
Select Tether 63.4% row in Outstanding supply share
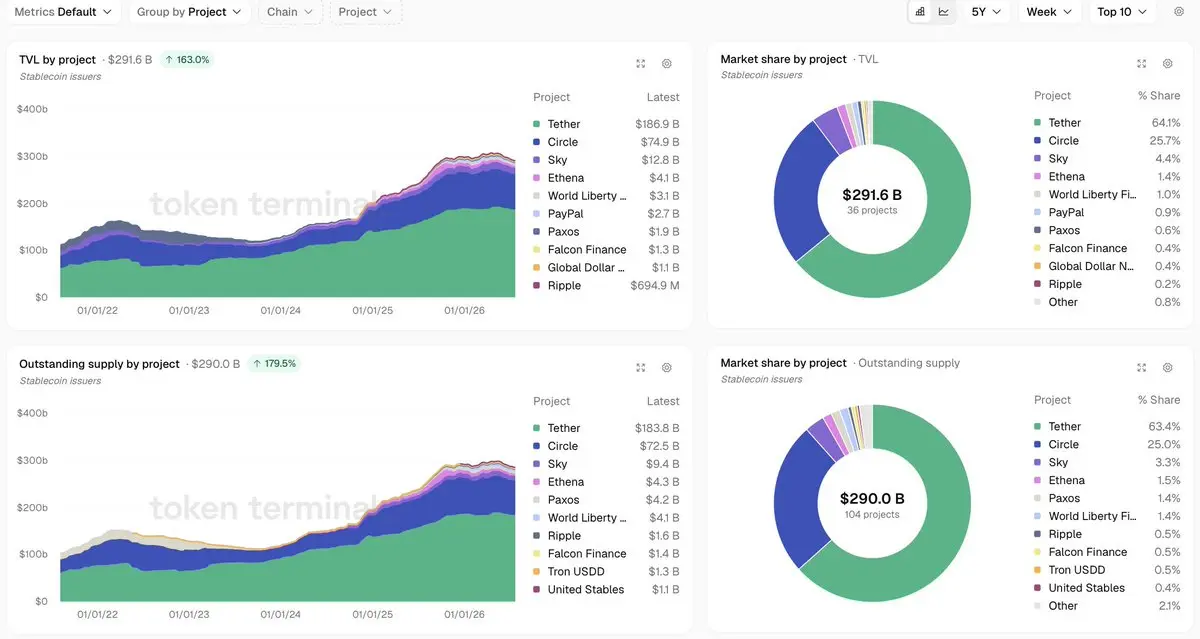(x=1107, y=427)
